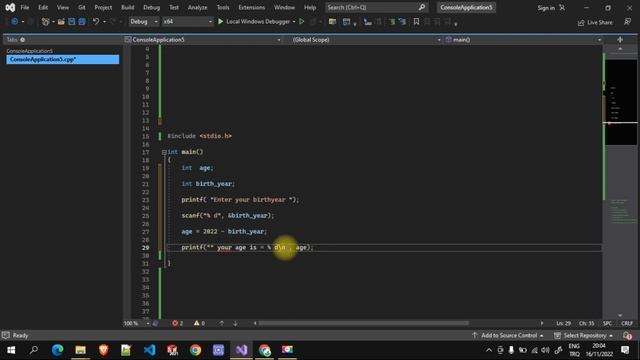Open the Edit menu
Viewport: 640px width, 360px height.
[43, 7]
